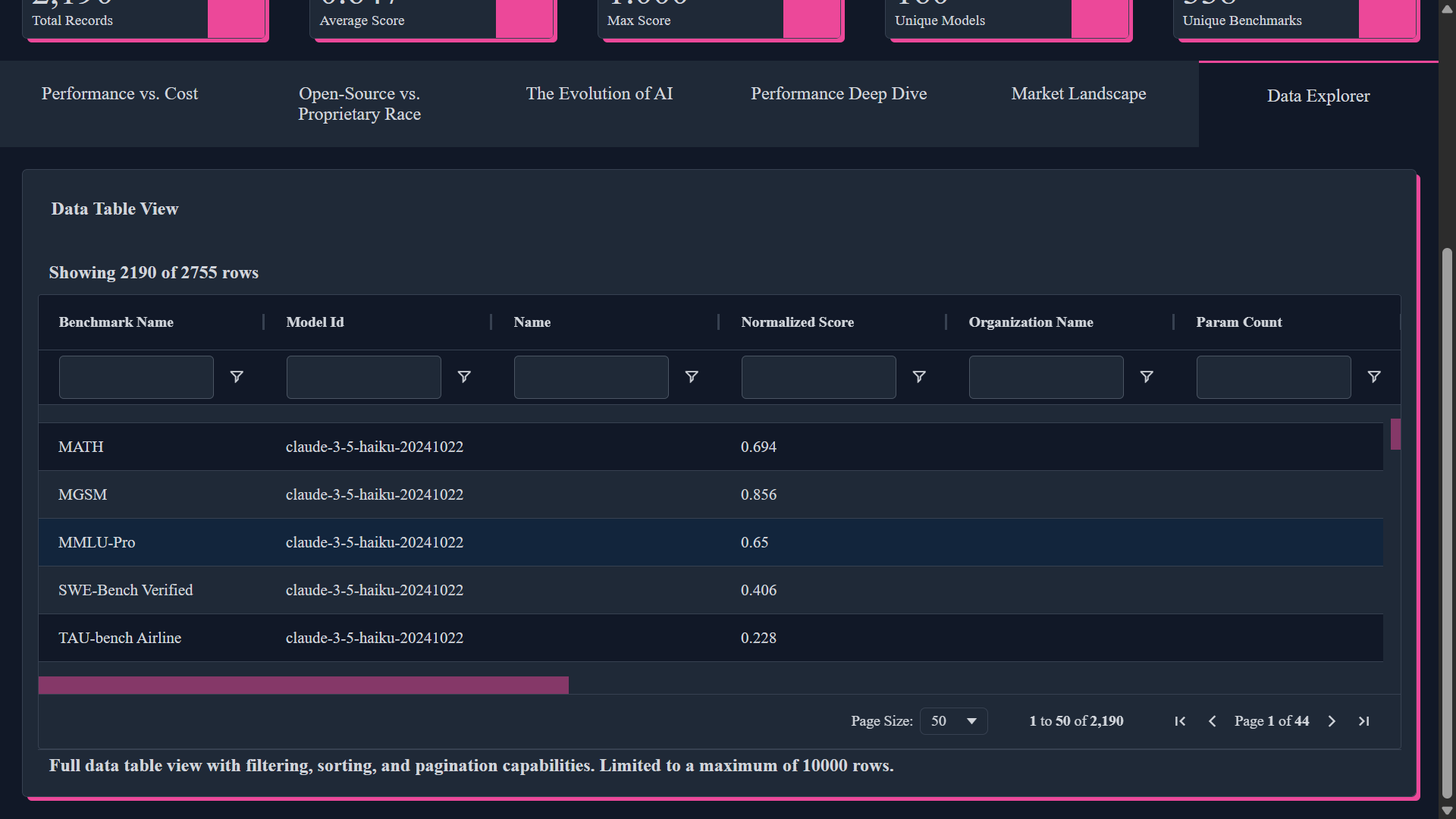Click the table's horizontal scrollbar thumb
This screenshot has width=1456, height=819.
tap(303, 686)
